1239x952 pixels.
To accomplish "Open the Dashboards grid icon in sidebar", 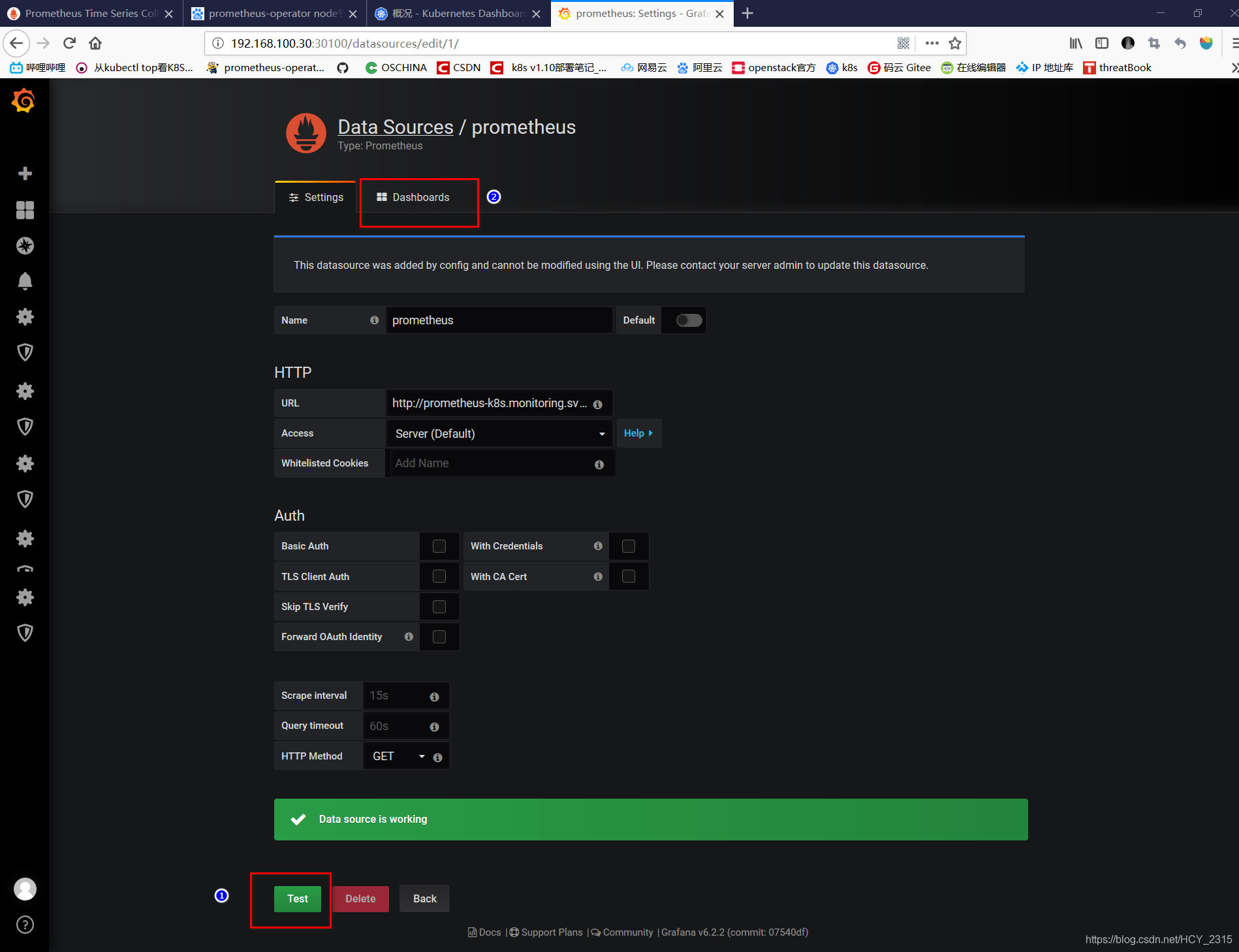I will (25, 209).
